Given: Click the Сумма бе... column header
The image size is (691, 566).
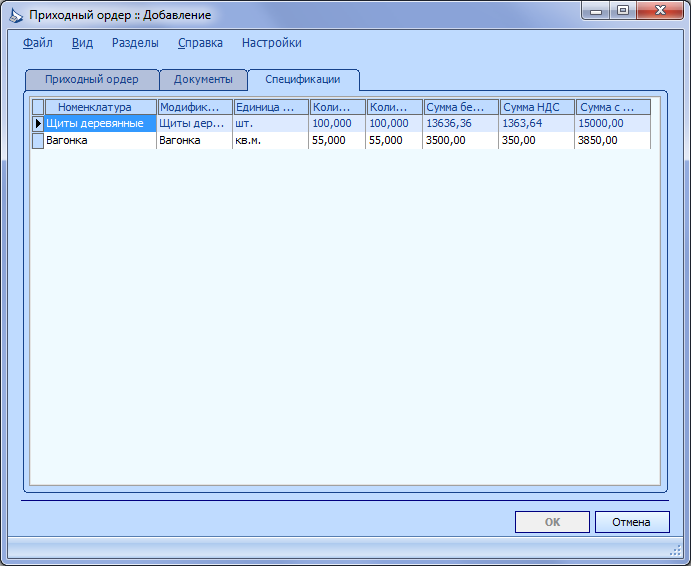Looking at the screenshot, I should coord(461,107).
